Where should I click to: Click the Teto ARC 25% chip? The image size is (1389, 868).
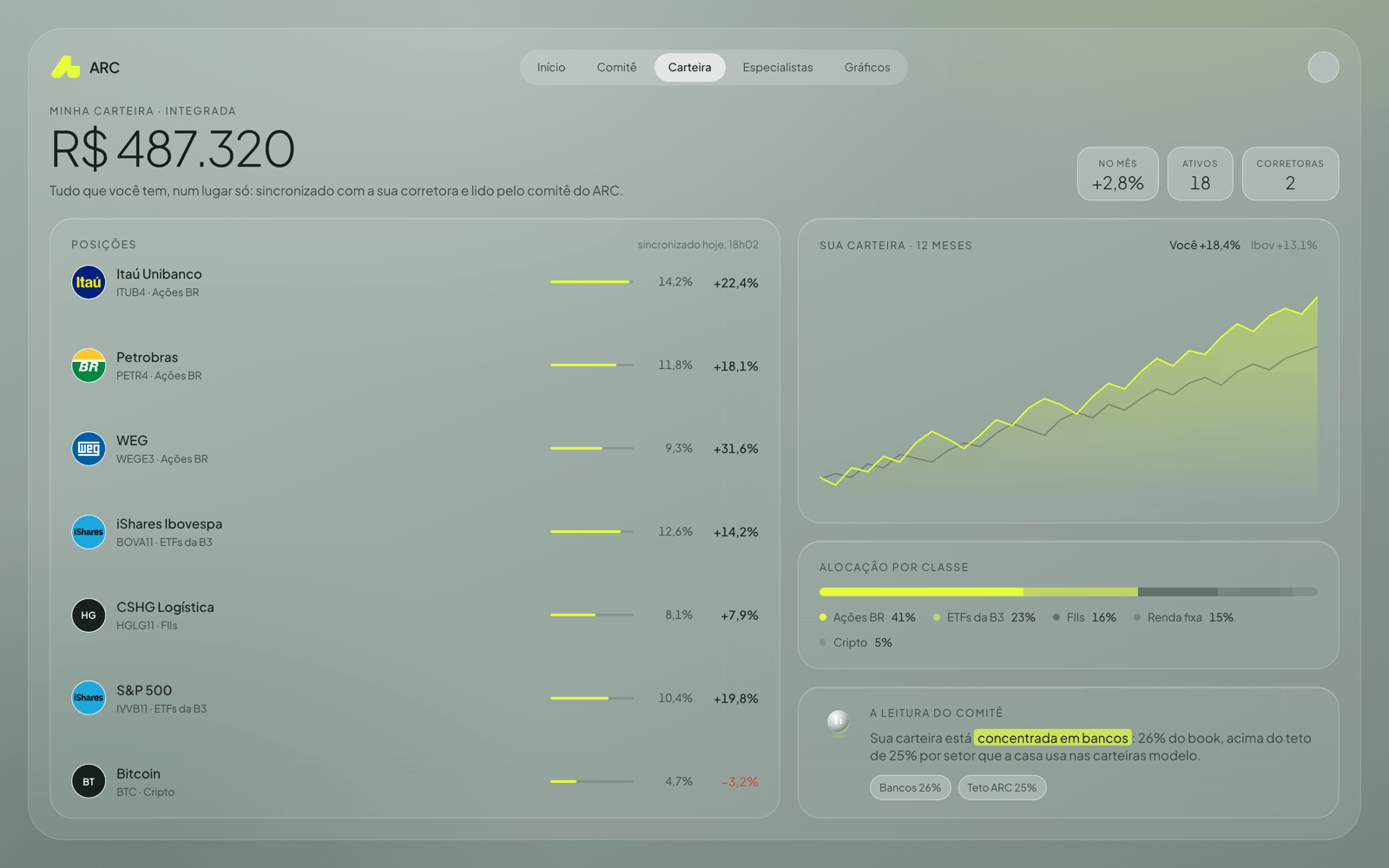1002,787
